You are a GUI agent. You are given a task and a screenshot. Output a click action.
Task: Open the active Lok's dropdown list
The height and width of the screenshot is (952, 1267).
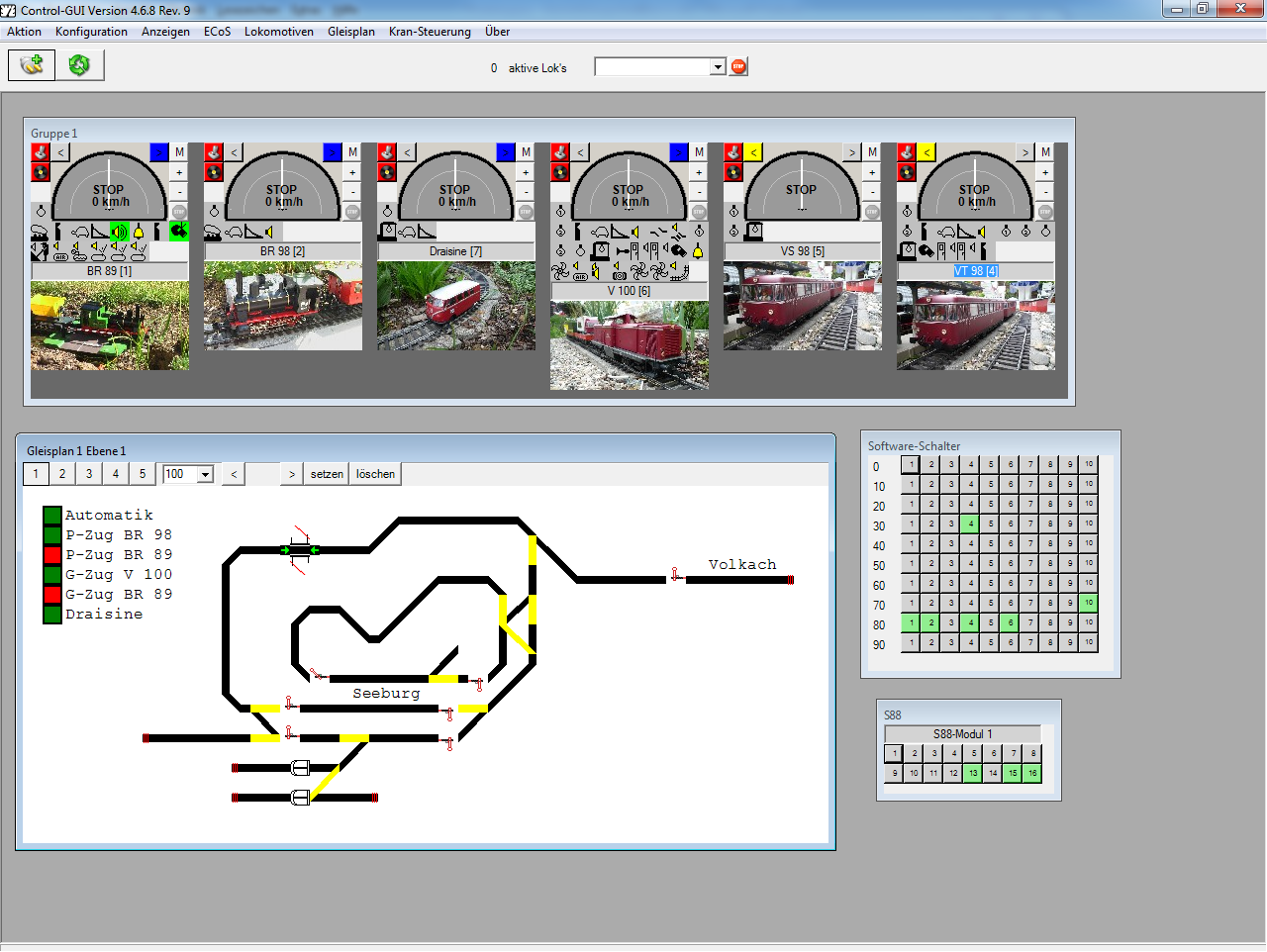point(718,67)
